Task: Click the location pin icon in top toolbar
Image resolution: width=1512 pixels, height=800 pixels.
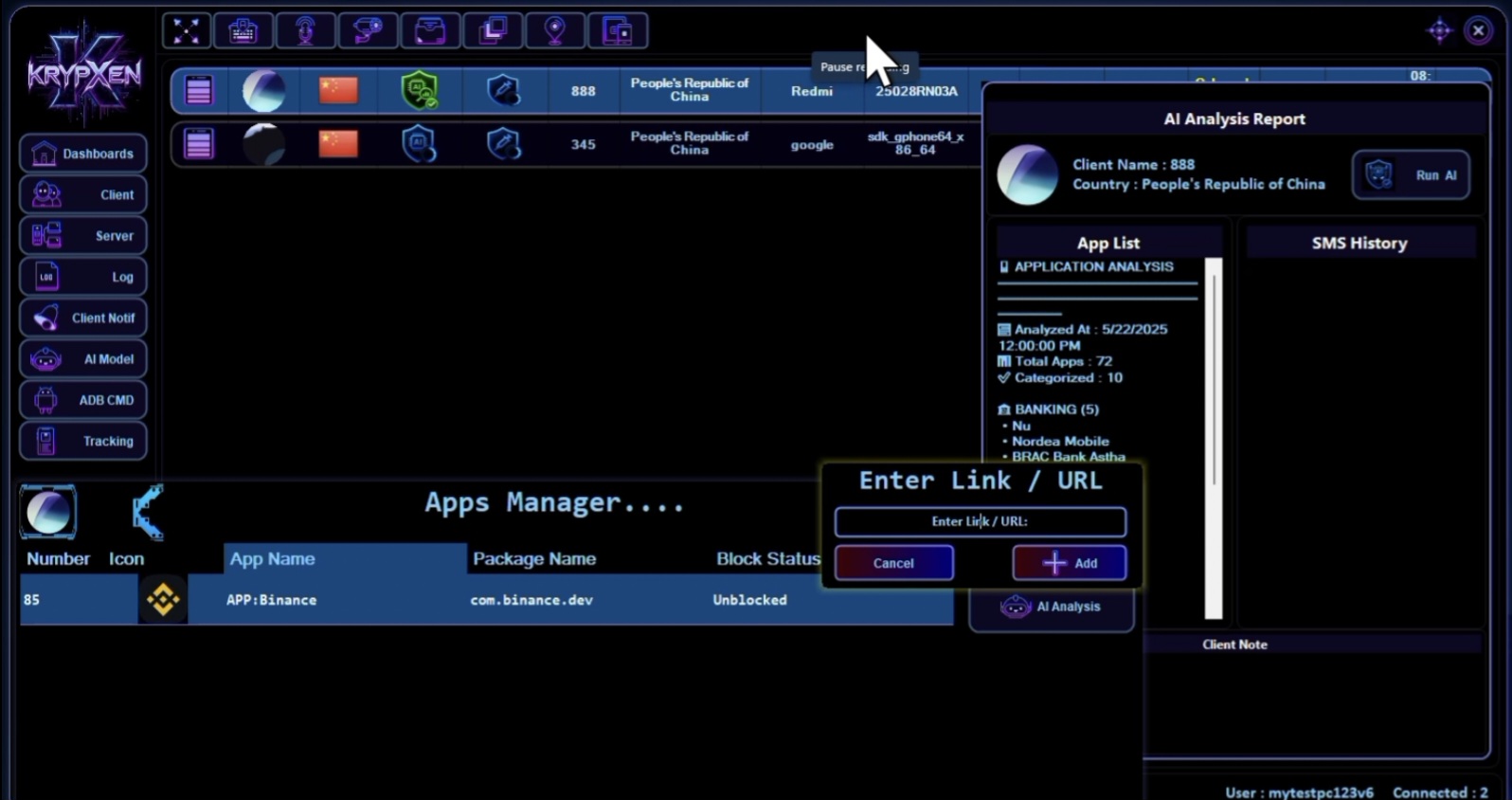Action: (555, 31)
